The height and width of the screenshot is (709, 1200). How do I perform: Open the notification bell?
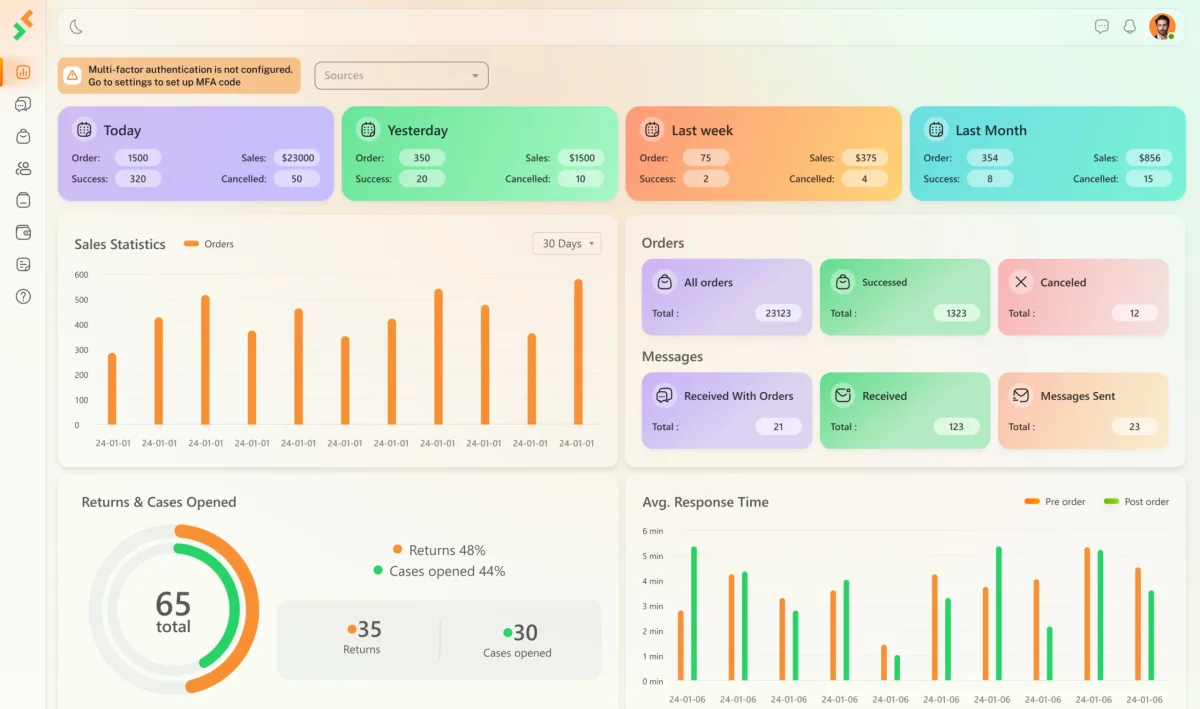click(x=1130, y=27)
